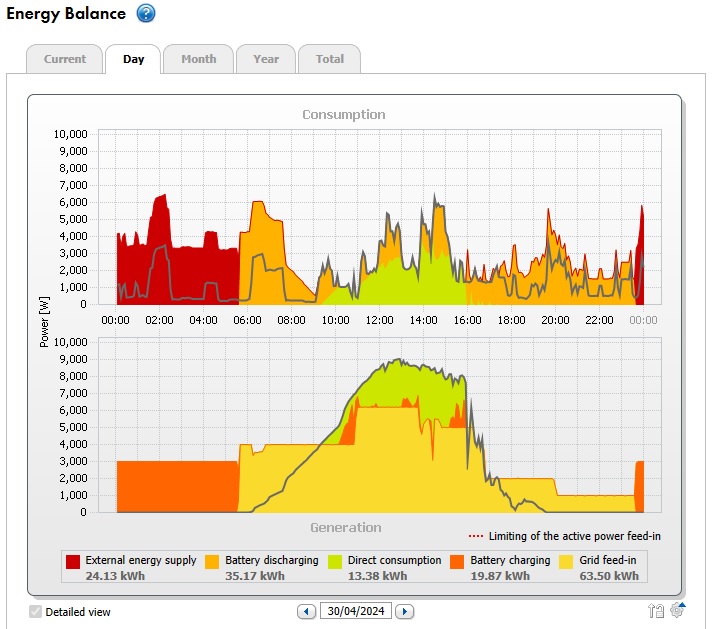The width and height of the screenshot is (713, 629).
Task: Click the External energy supply label
Action: [141, 560]
